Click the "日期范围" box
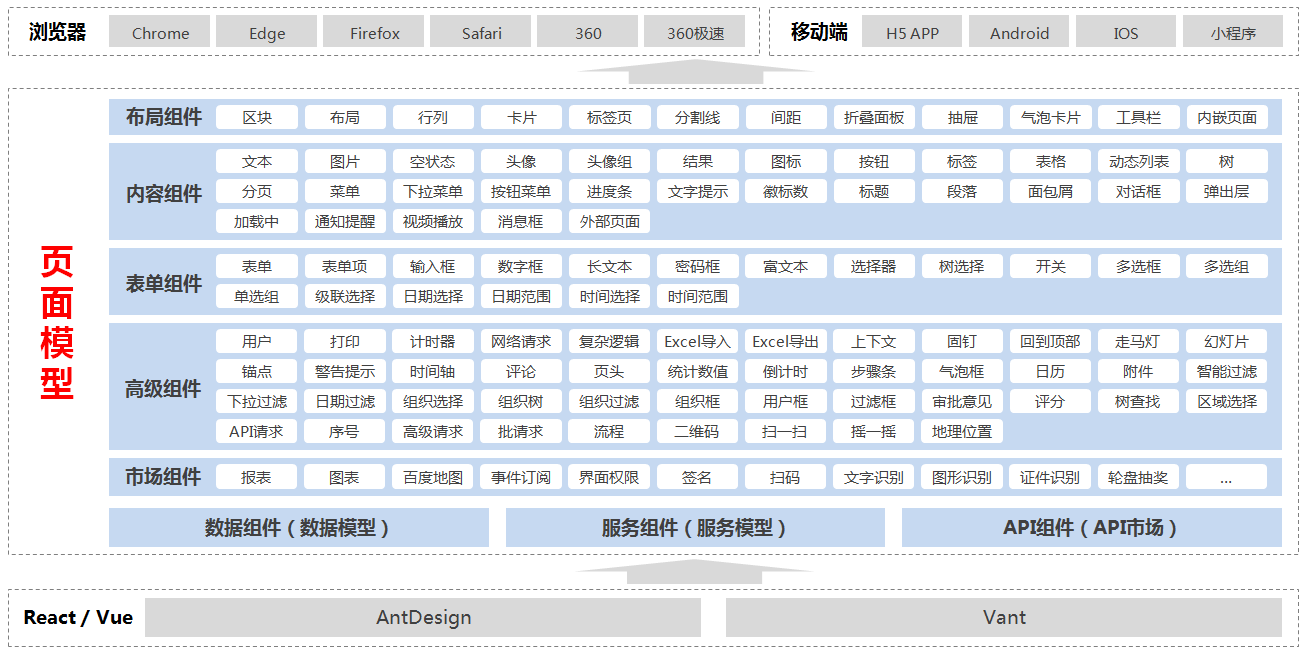This screenshot has height=656, width=1307. tap(521, 296)
